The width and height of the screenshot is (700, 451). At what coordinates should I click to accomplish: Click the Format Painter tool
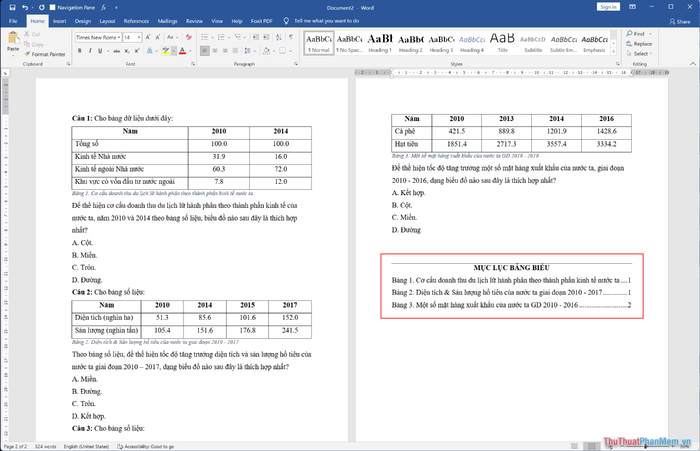click(x=48, y=53)
